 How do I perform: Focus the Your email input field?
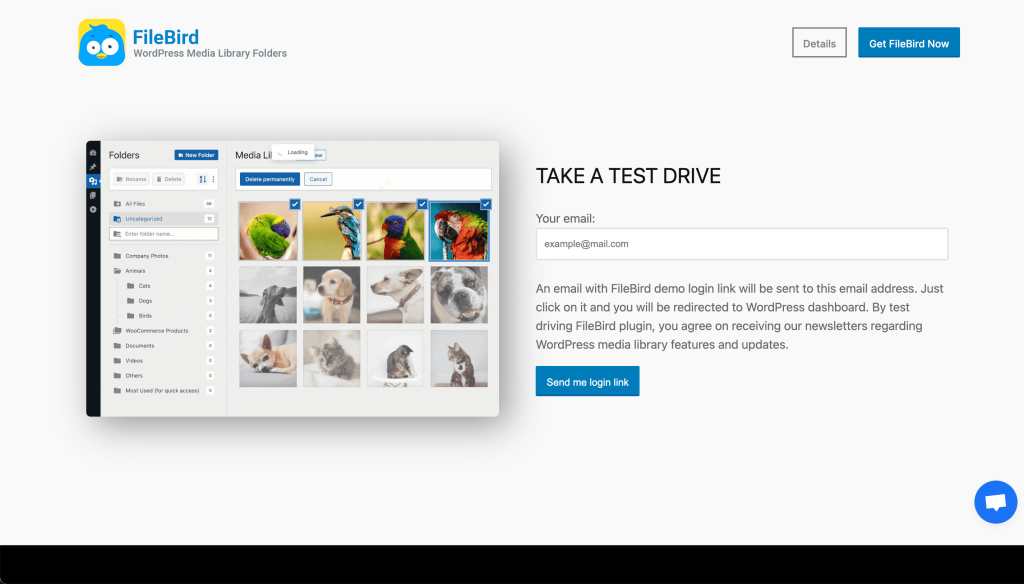(x=741, y=244)
